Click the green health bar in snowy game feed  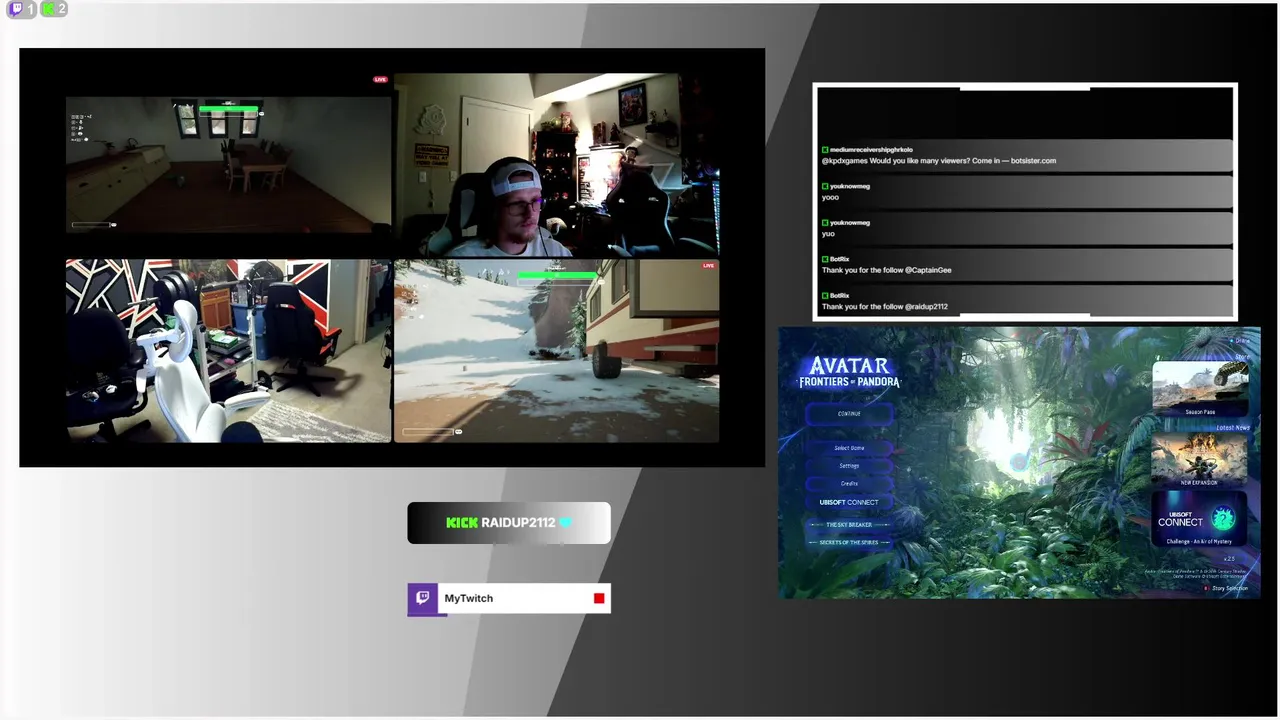[x=558, y=275]
